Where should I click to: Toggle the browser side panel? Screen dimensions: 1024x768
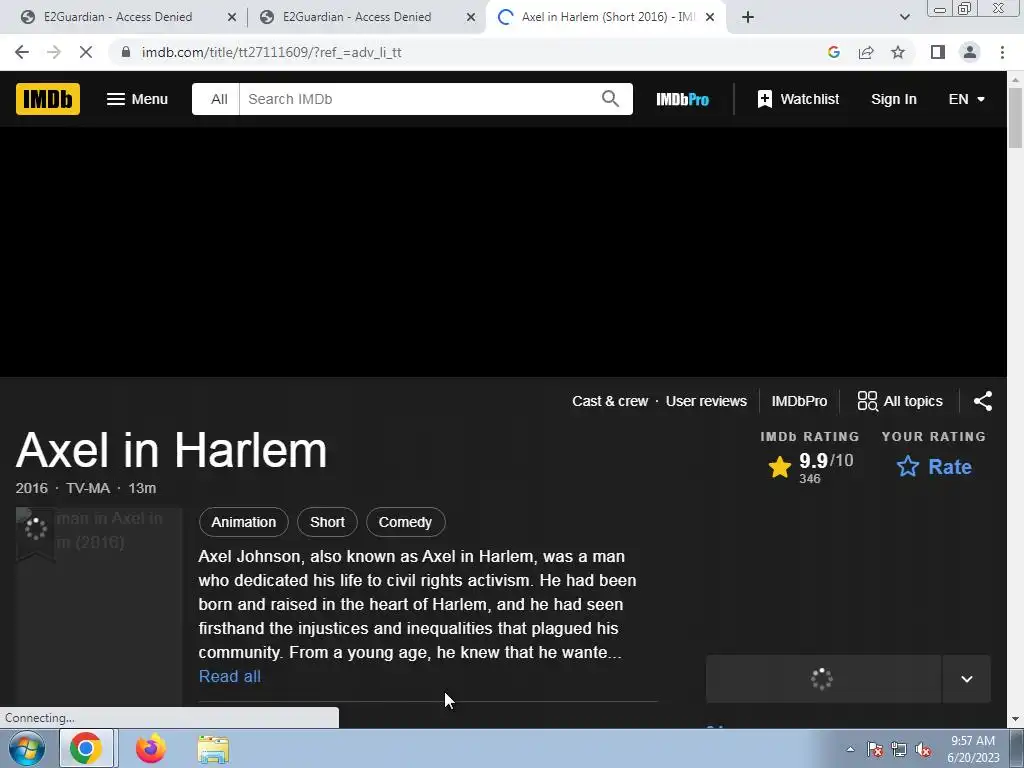click(x=938, y=52)
